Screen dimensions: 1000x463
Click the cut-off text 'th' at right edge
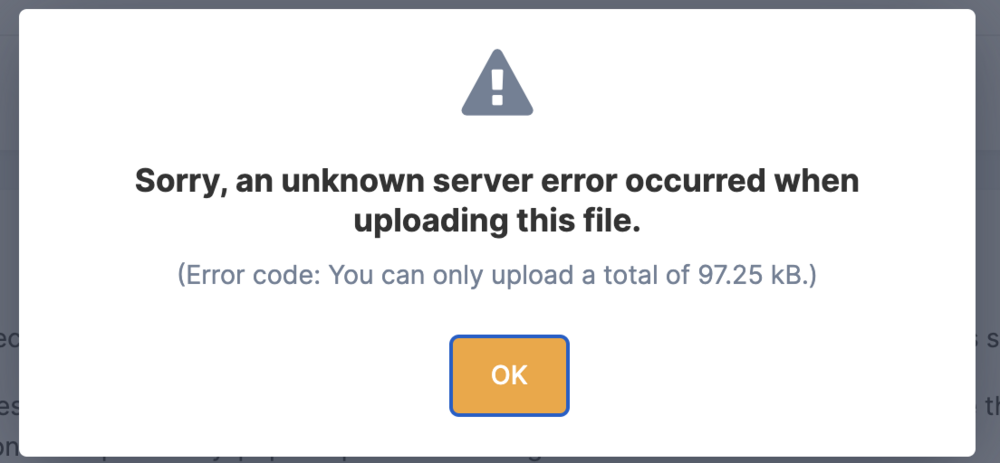pos(992,406)
